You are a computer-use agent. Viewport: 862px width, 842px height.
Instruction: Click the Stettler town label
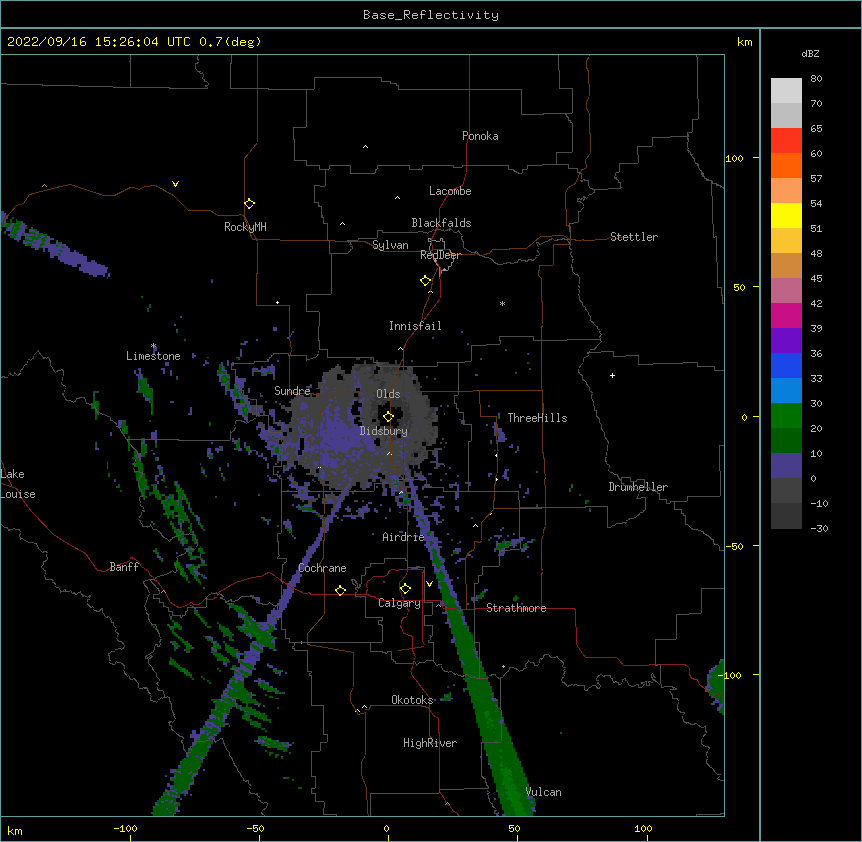(634, 237)
